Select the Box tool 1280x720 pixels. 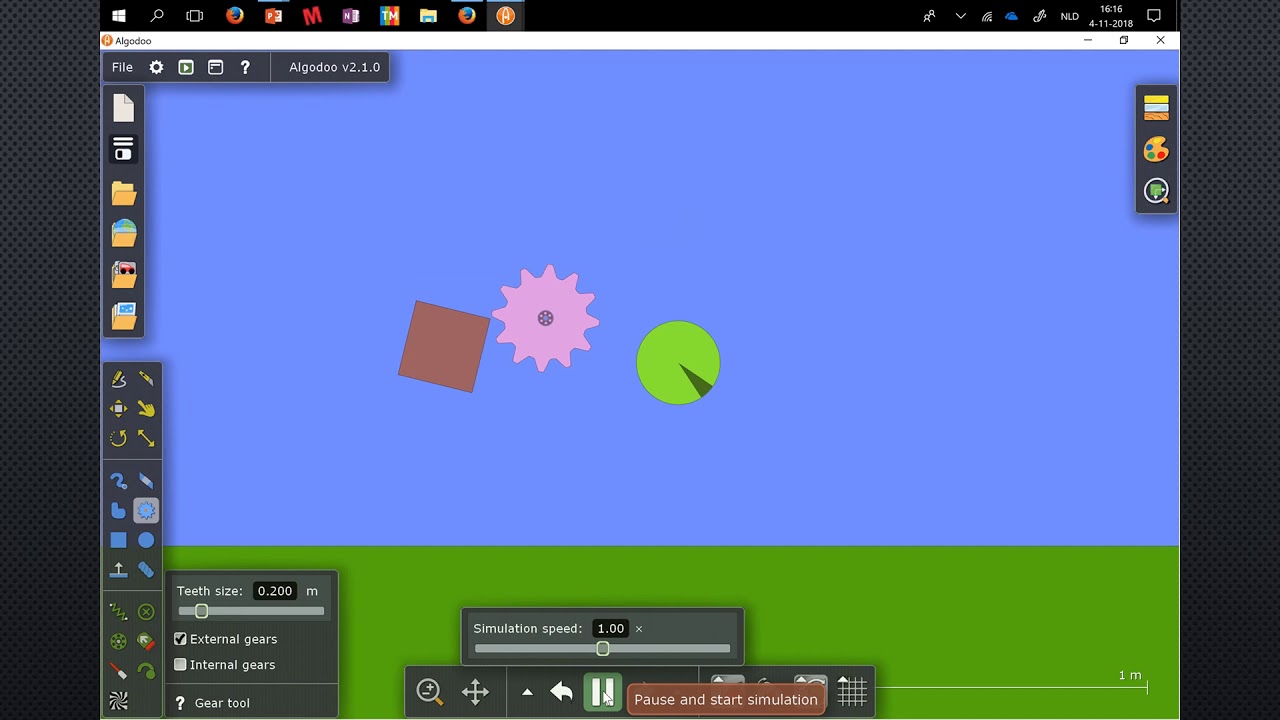(x=118, y=540)
